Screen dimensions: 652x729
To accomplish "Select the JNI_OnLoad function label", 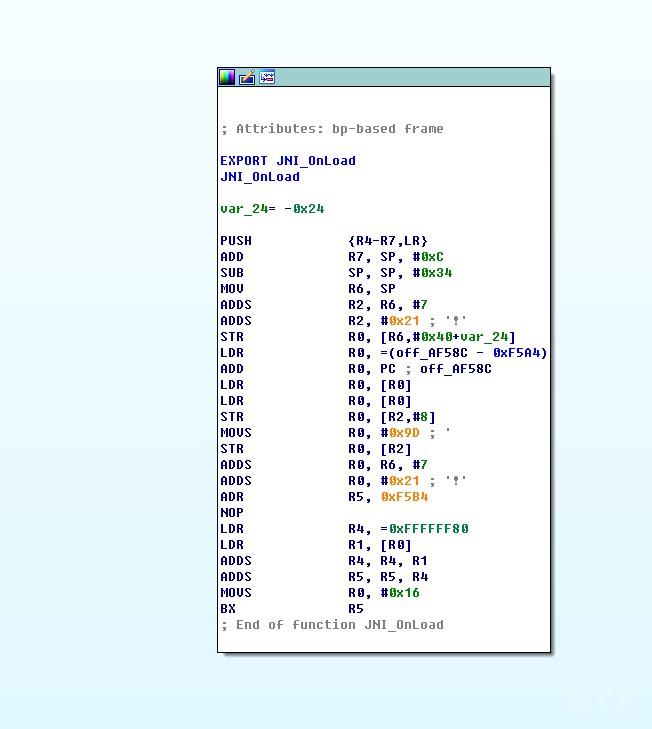I will [260, 177].
